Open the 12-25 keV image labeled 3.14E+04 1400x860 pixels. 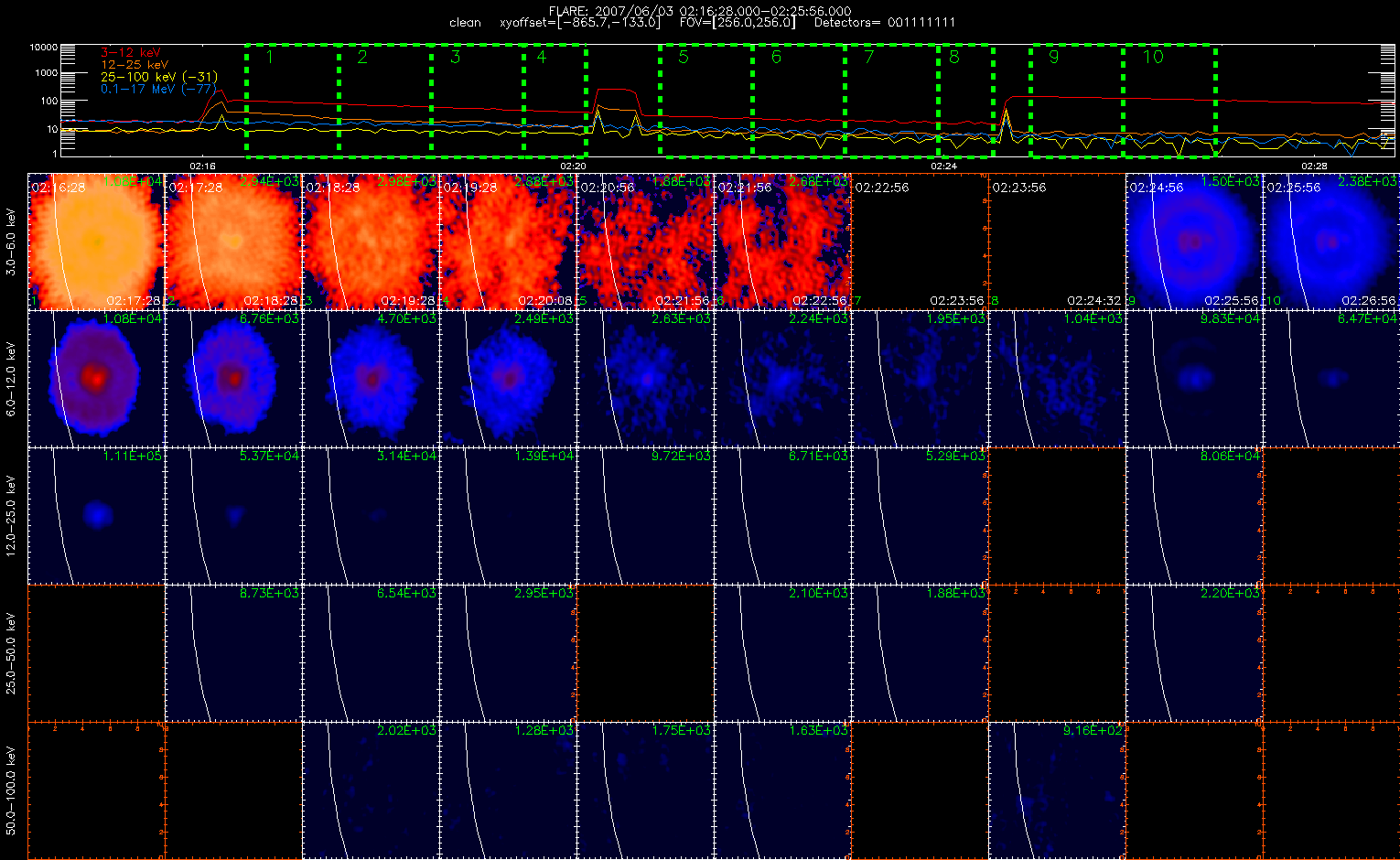(x=371, y=515)
